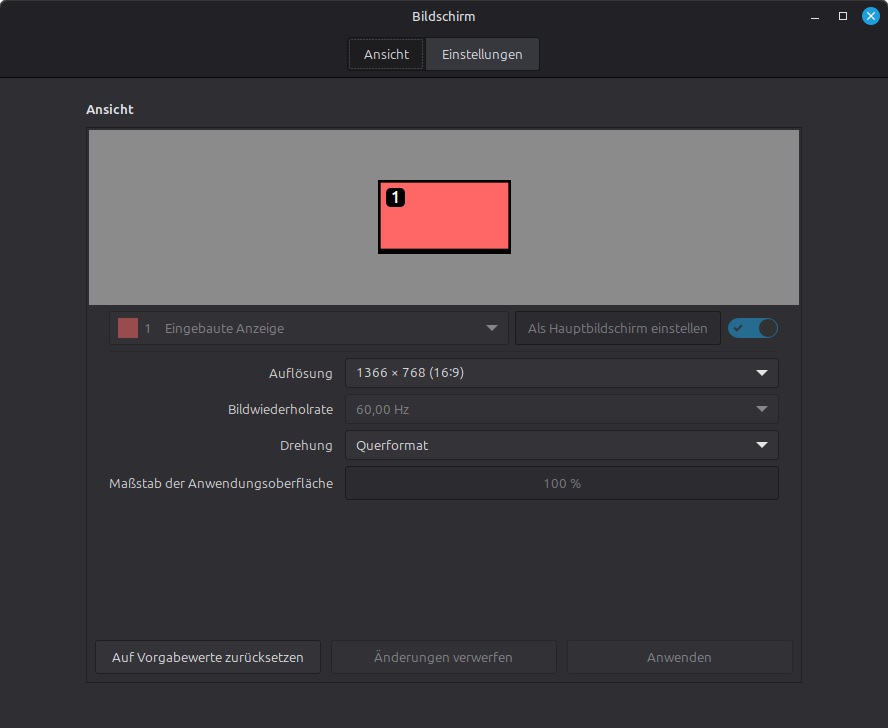Open the Auflösung dropdown showing 1366 × 768
The width and height of the screenshot is (888, 728).
tap(561, 373)
